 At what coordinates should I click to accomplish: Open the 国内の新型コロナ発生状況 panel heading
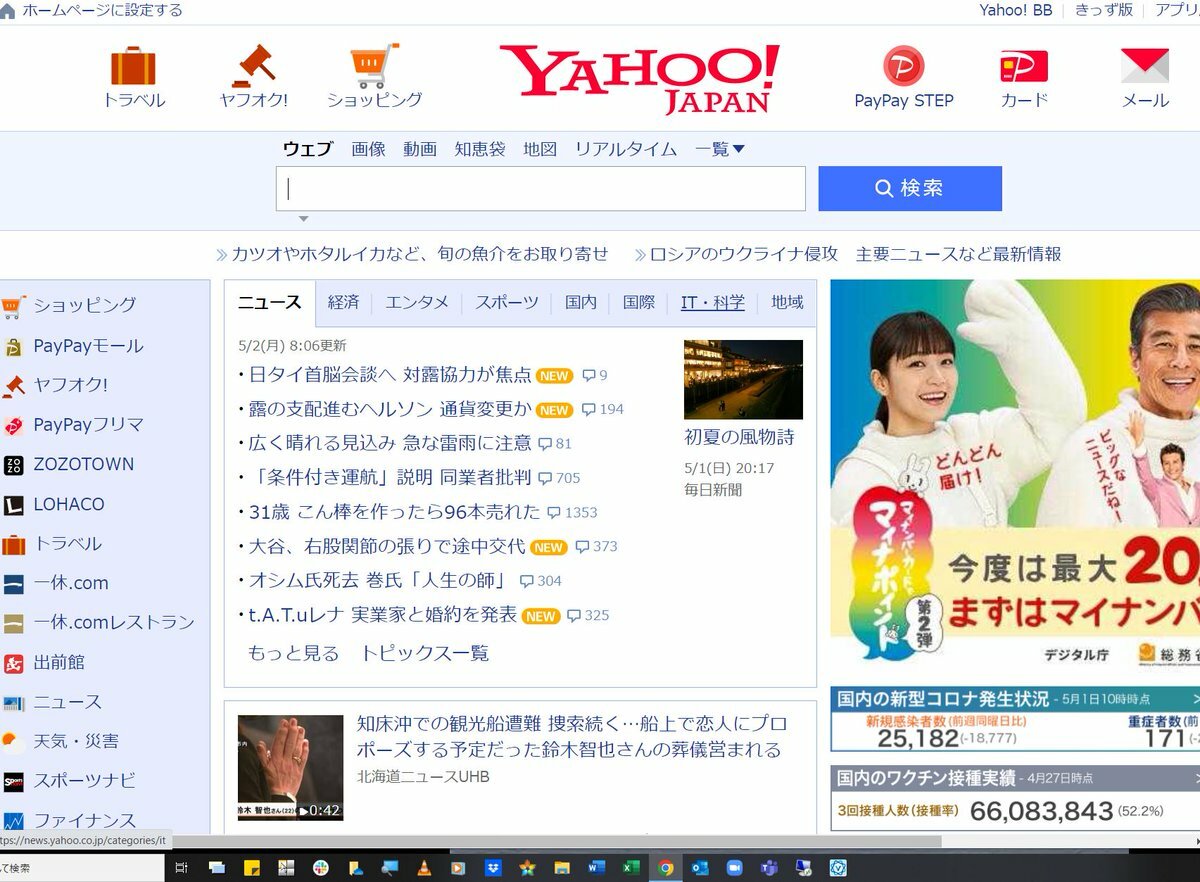coord(943,699)
